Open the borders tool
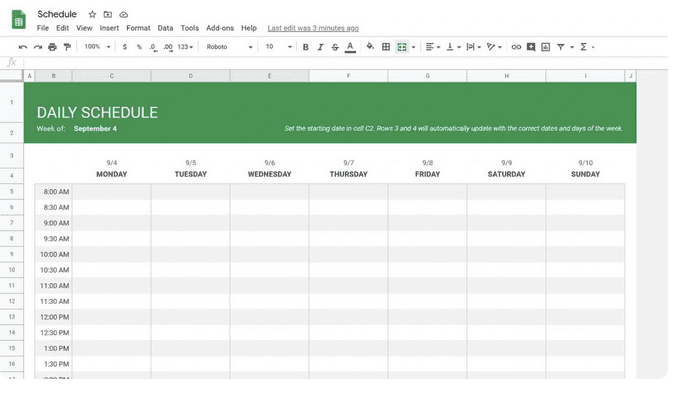This screenshot has height=393, width=674. coord(386,46)
